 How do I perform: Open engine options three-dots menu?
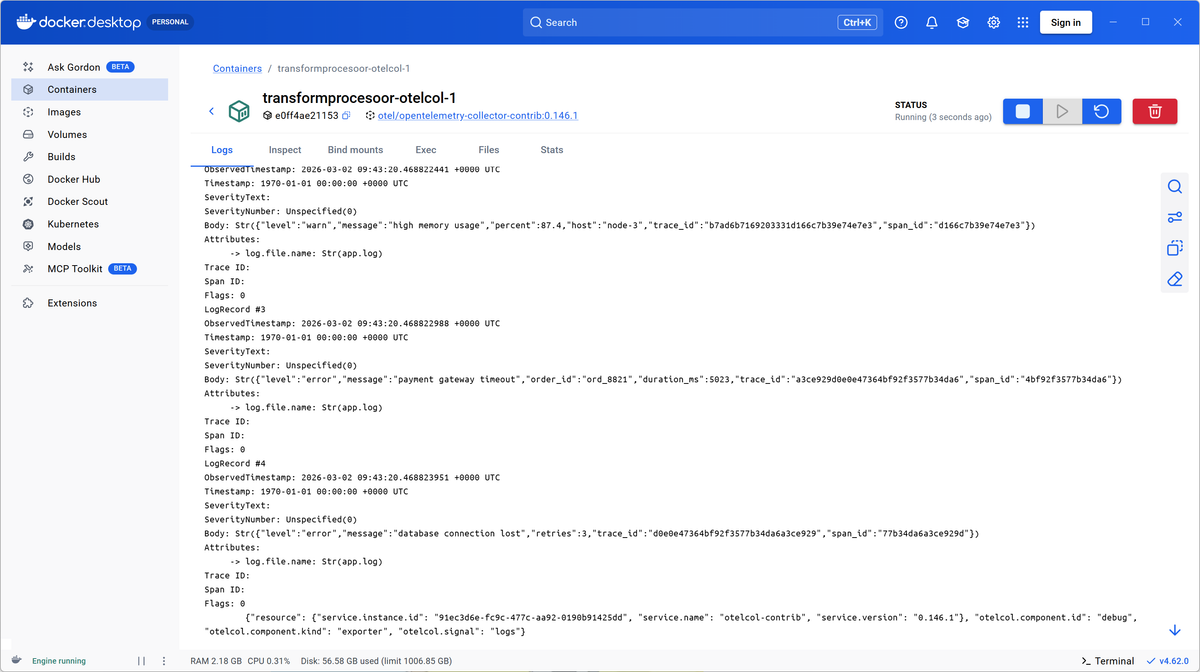pyautogui.click(x=164, y=661)
